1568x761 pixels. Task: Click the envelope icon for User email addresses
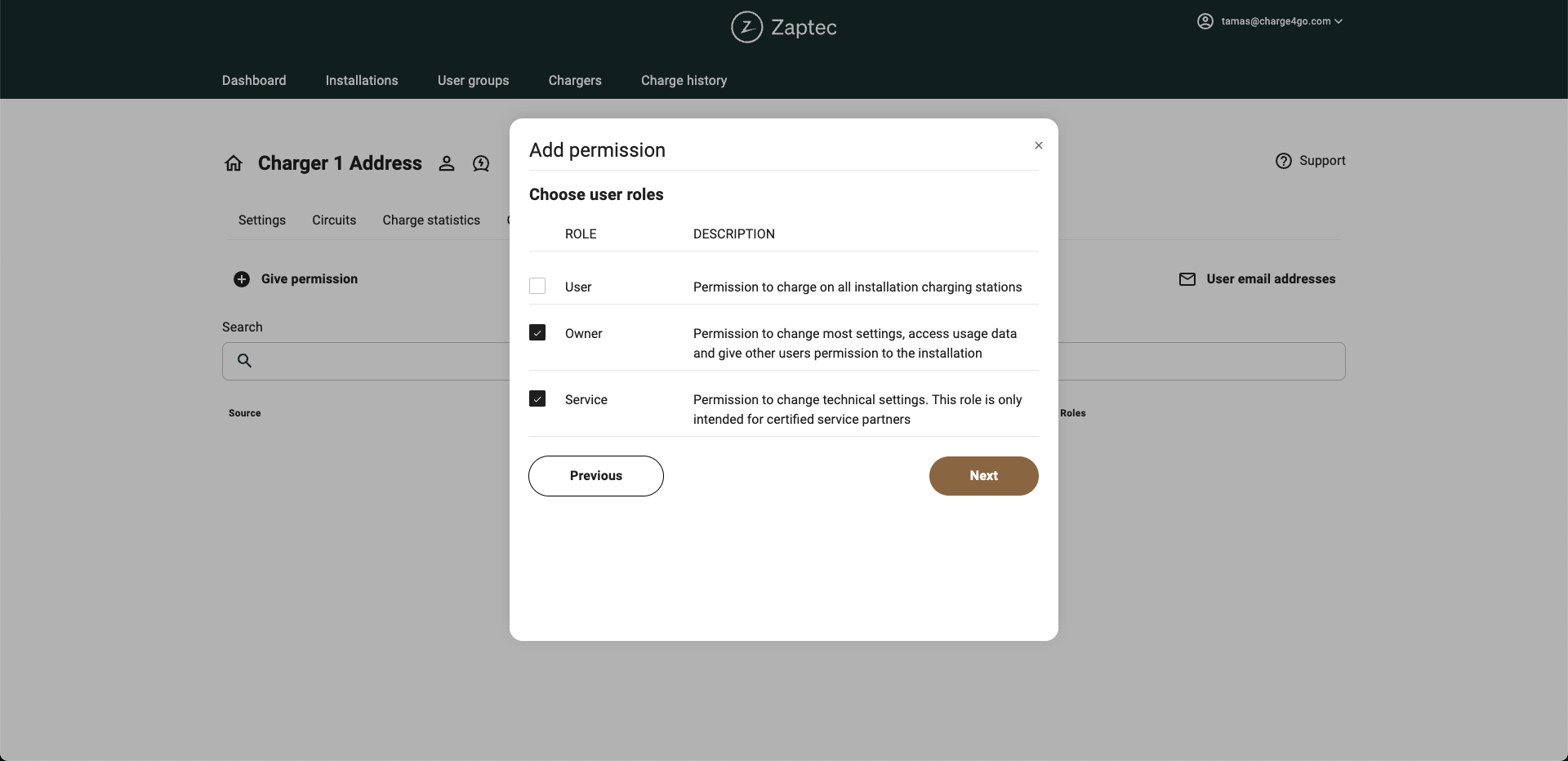1187,279
